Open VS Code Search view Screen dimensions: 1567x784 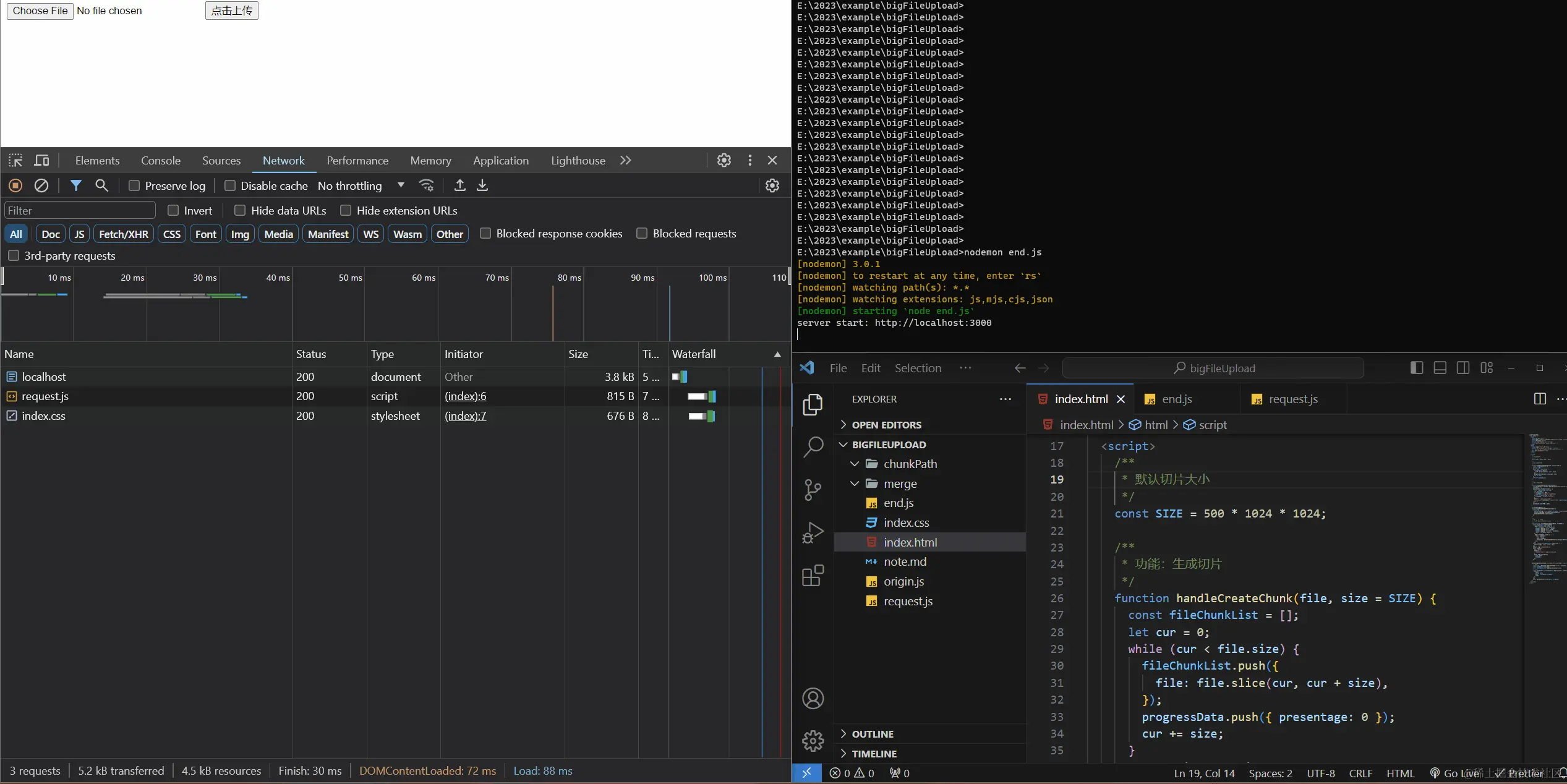tap(813, 446)
